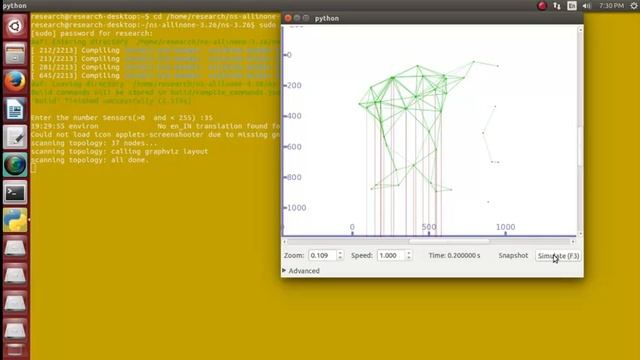Open the third drive icon in dock
The image size is (640, 360).
tap(15, 303)
